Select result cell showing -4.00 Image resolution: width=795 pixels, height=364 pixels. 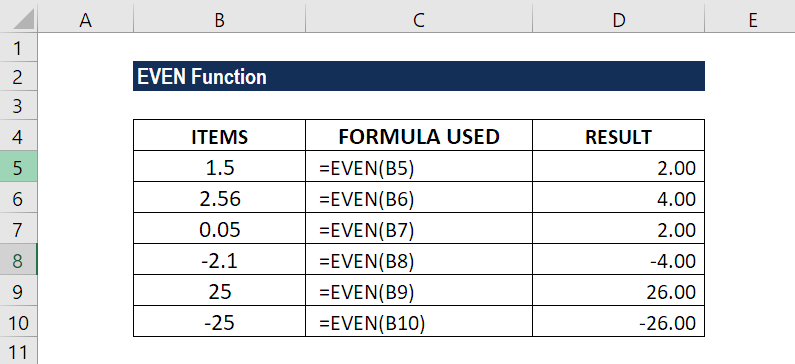point(619,259)
